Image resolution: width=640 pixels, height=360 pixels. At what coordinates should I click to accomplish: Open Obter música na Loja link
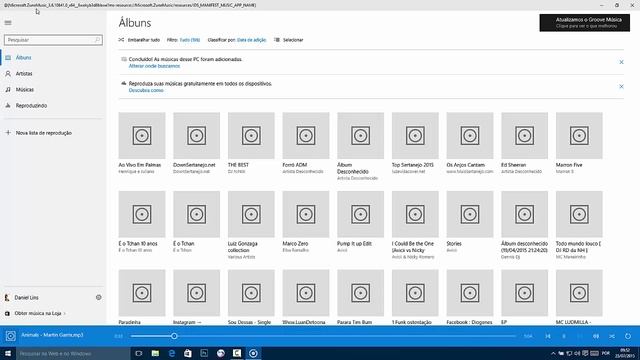tap(35, 313)
